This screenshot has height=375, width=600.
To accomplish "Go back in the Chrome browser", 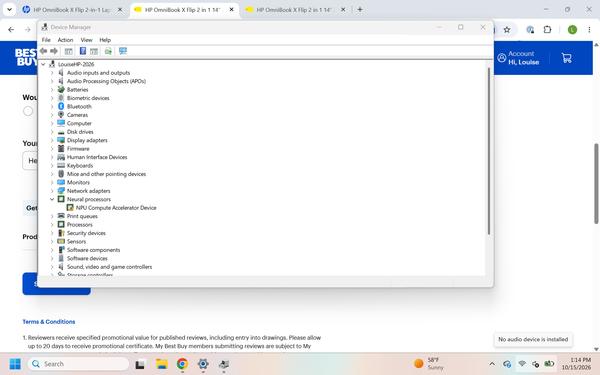I will [x=11, y=29].
